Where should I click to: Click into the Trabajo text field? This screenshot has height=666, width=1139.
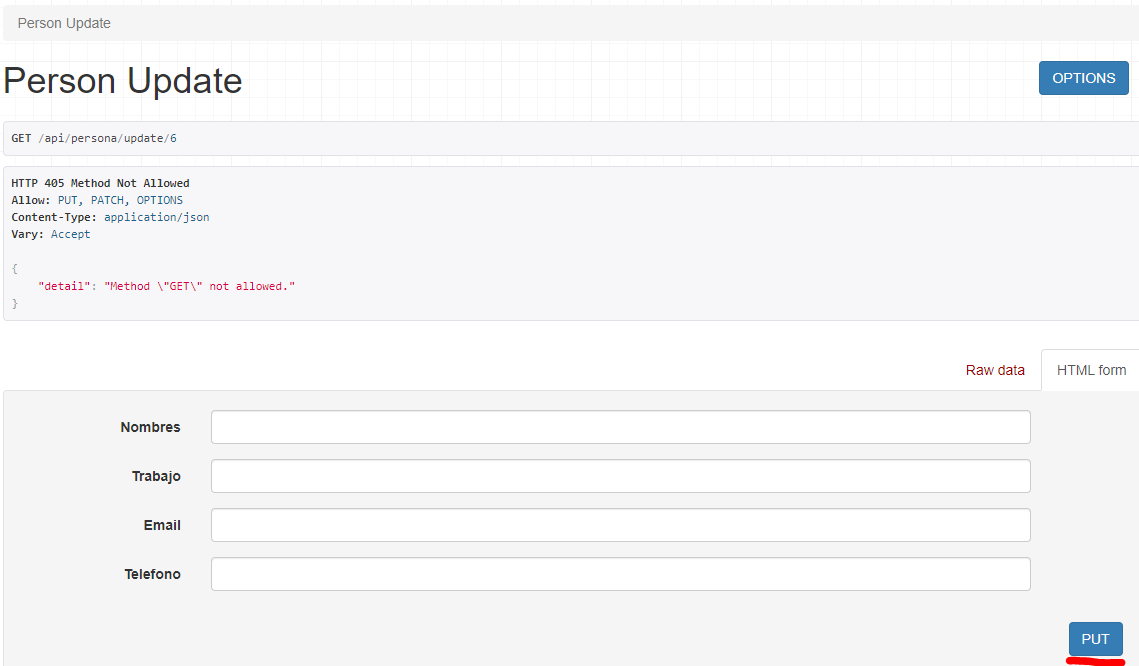(x=620, y=476)
